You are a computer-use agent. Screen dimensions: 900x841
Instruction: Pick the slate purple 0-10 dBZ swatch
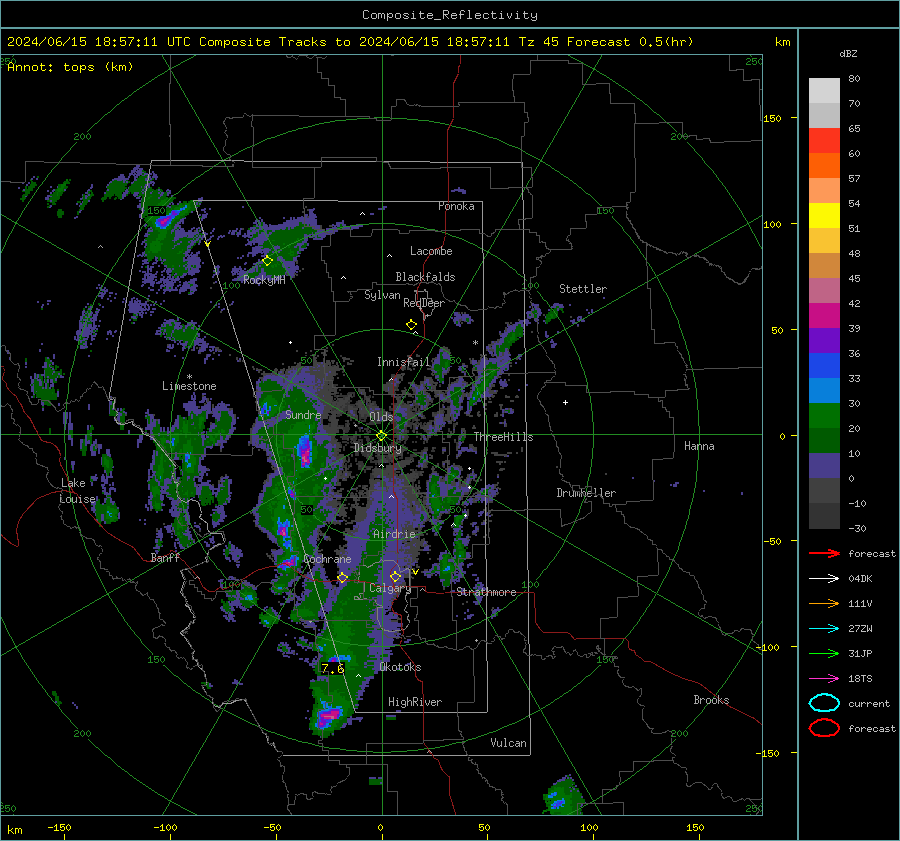click(824, 466)
